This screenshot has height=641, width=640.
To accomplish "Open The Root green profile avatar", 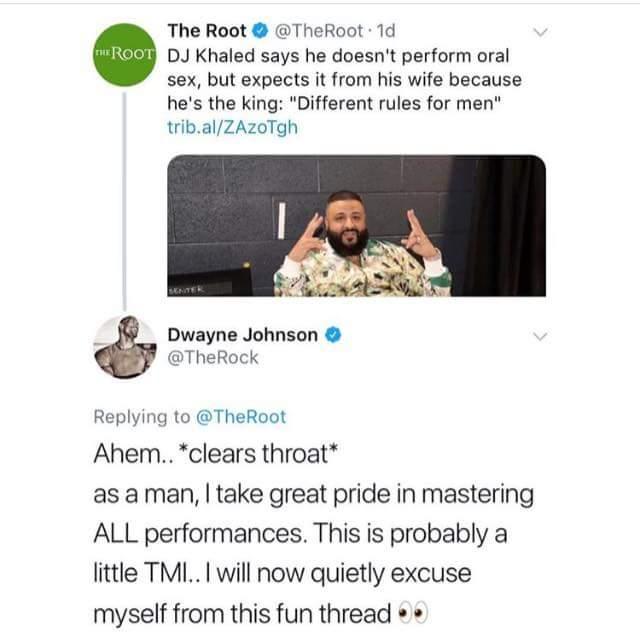I will (125, 55).
